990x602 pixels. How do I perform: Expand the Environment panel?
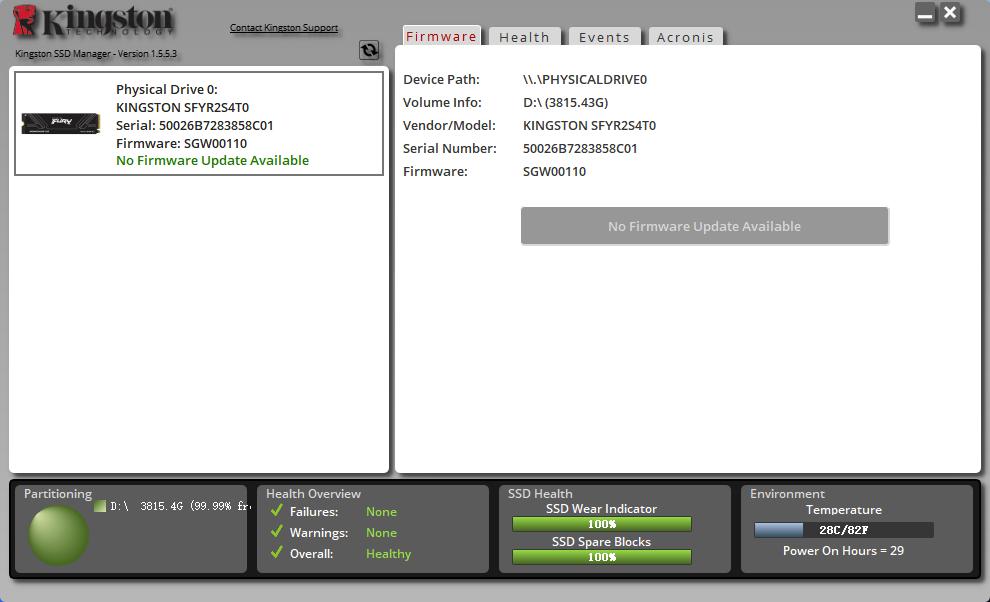(786, 493)
